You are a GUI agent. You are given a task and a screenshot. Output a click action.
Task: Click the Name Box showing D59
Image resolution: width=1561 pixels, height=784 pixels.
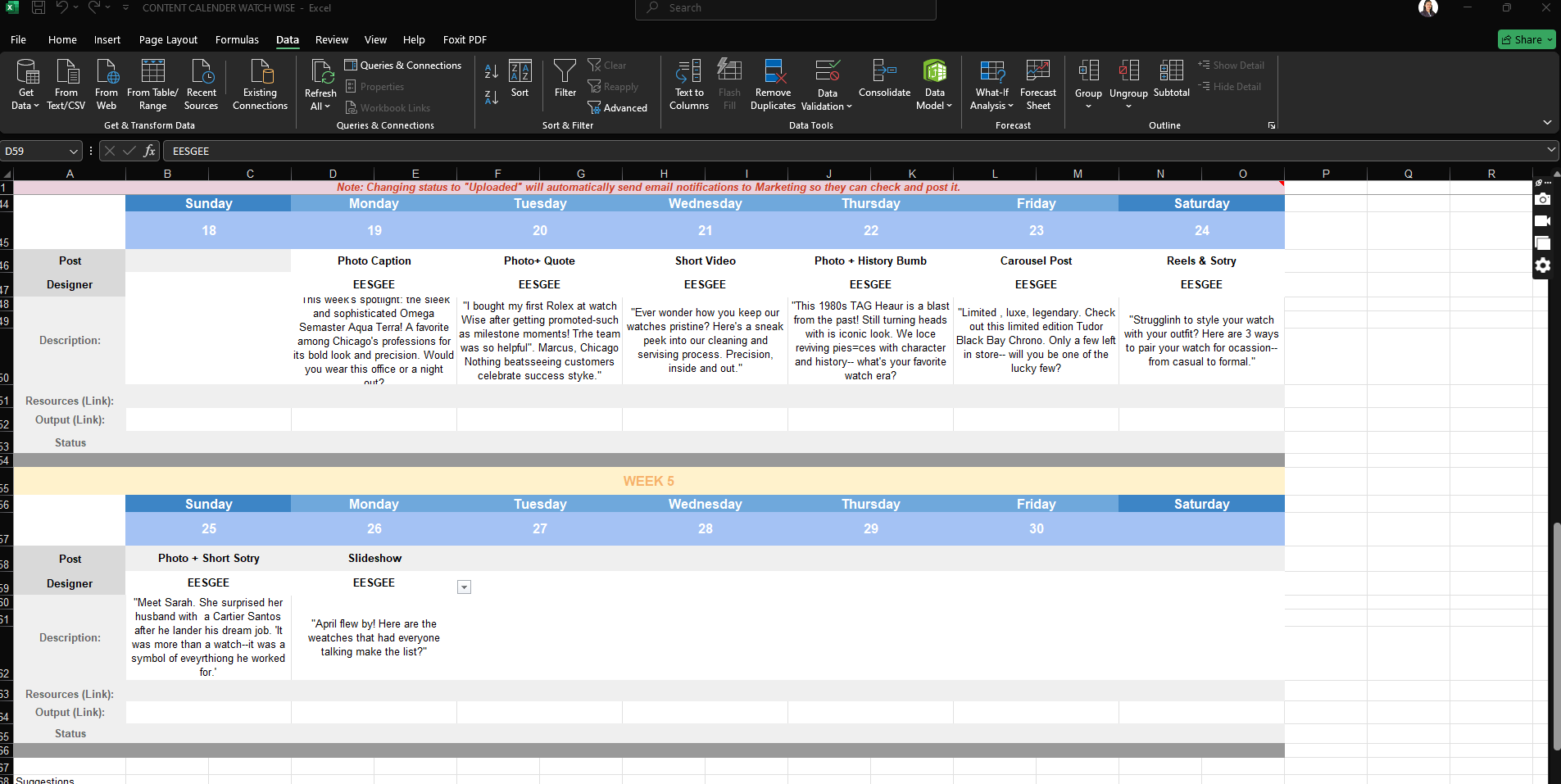35,151
